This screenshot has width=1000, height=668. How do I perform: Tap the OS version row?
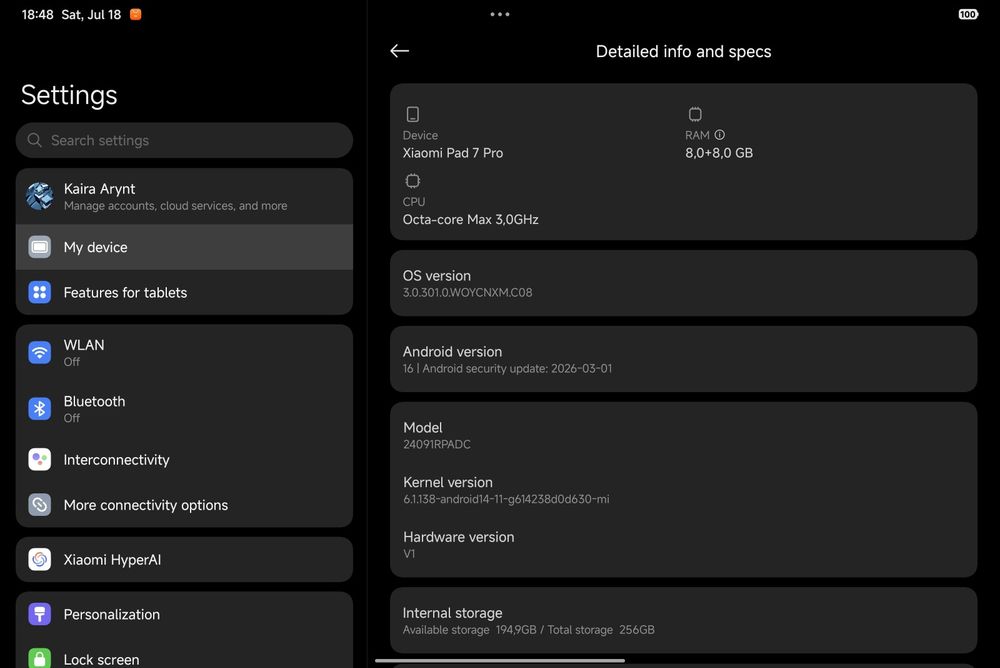pyautogui.click(x=683, y=283)
